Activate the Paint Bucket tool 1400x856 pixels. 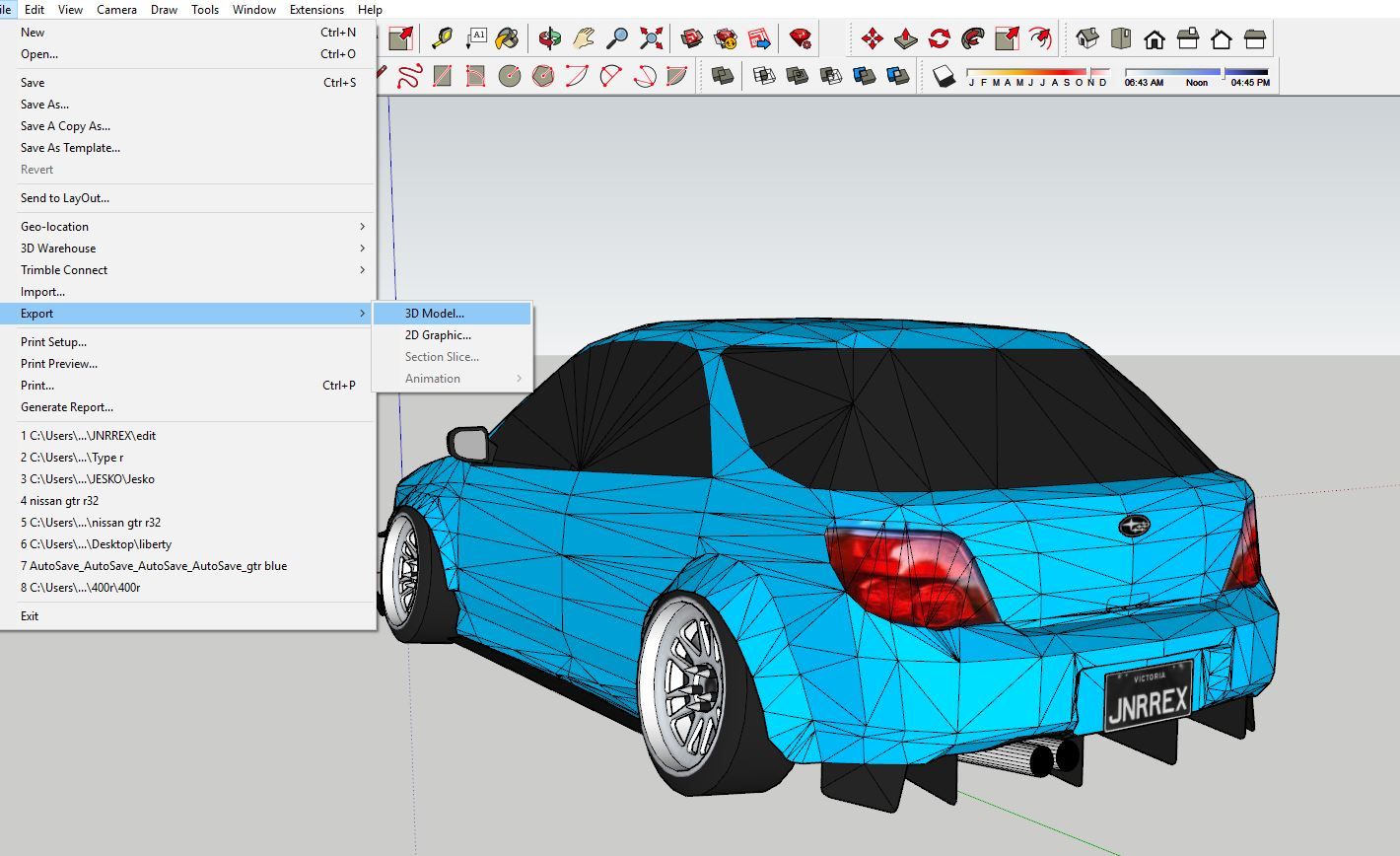510,39
